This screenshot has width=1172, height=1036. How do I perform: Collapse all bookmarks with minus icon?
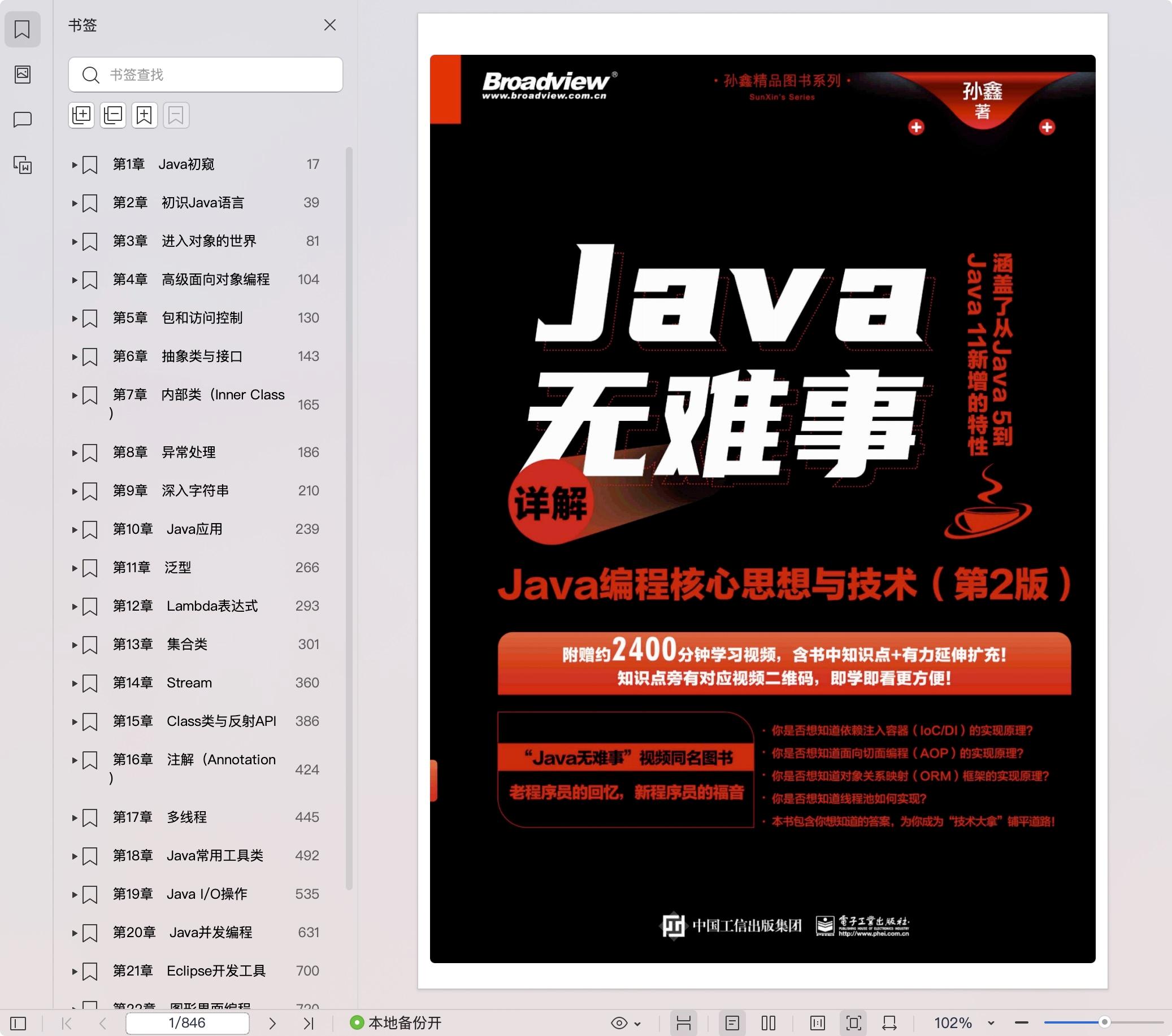113,115
